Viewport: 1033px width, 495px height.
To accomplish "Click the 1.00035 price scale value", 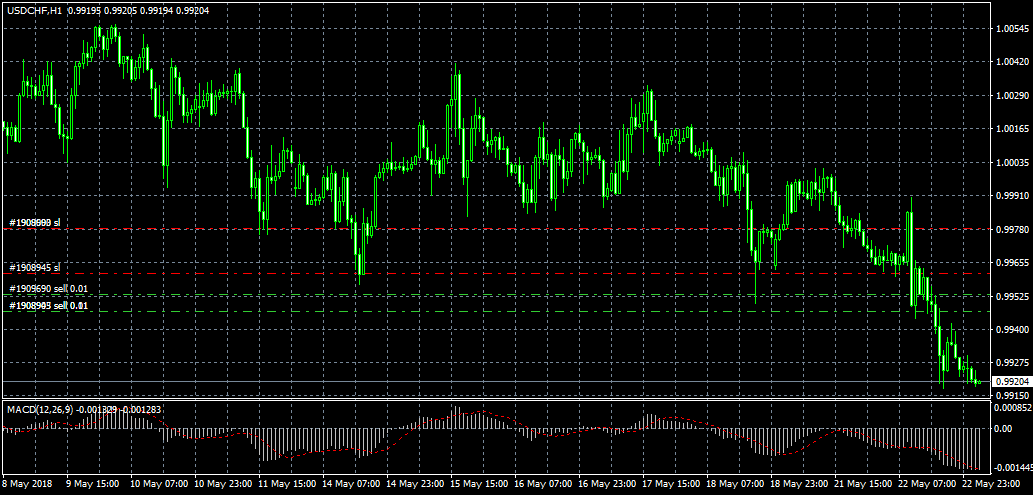I will point(1011,162).
